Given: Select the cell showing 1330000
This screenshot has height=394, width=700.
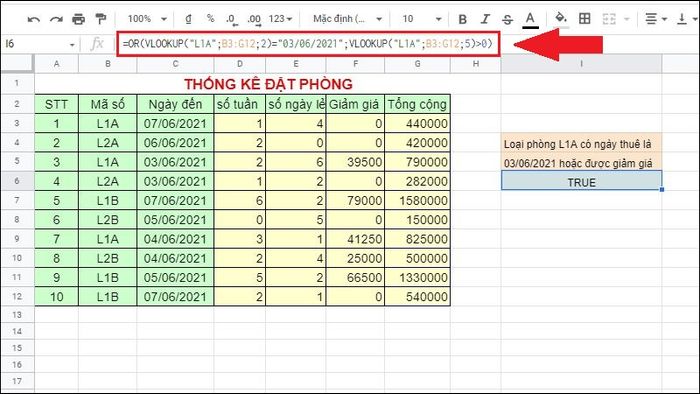Looking at the screenshot, I should 417,277.
